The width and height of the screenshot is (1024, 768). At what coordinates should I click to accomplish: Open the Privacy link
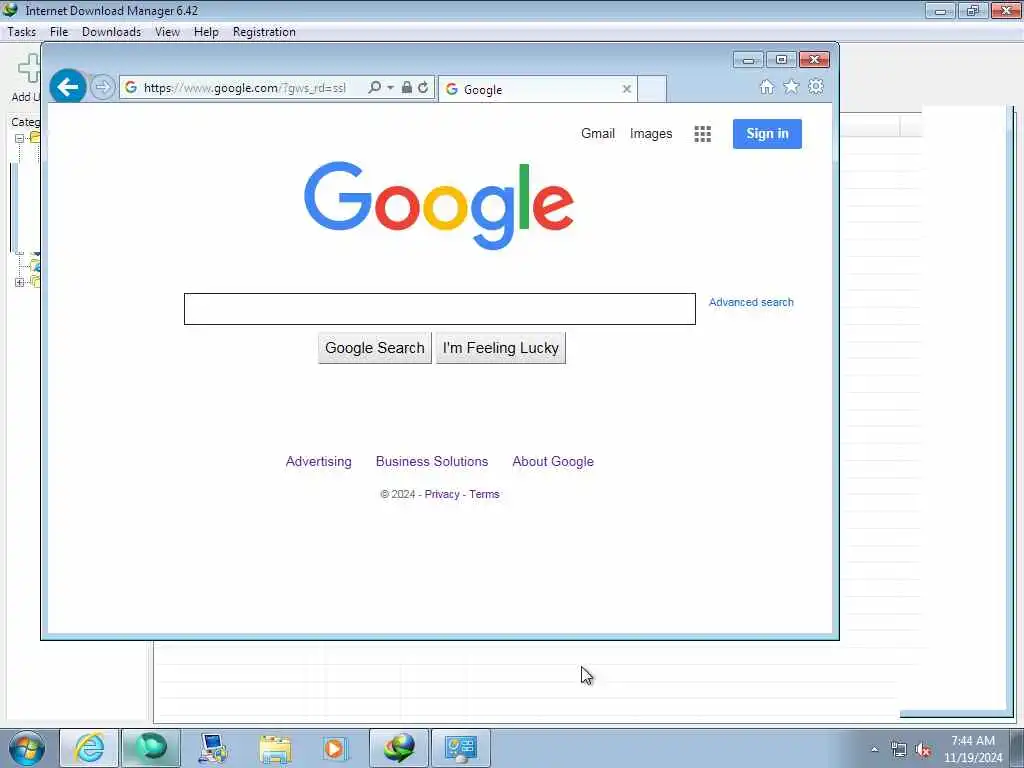[x=442, y=494]
